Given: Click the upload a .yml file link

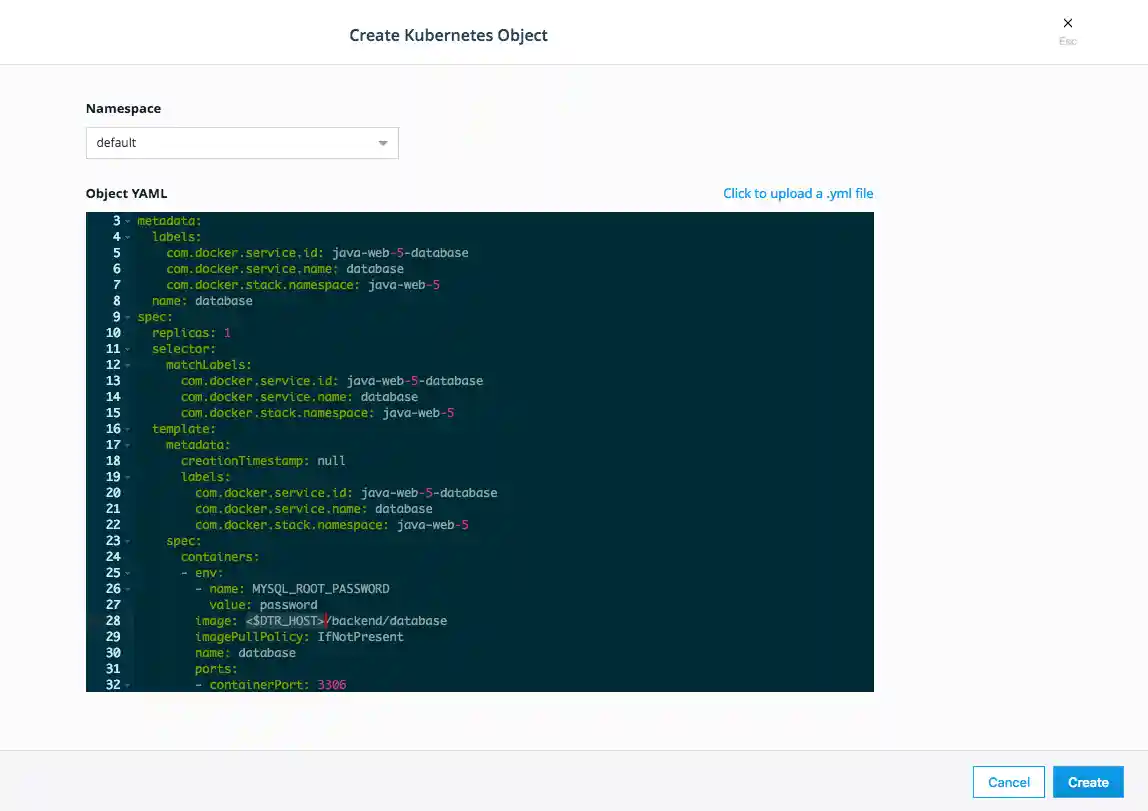Looking at the screenshot, I should point(798,193).
